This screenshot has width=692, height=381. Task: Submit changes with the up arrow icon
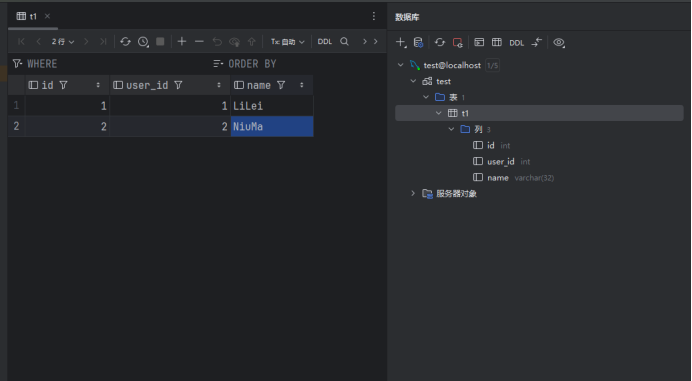pyautogui.click(x=252, y=41)
